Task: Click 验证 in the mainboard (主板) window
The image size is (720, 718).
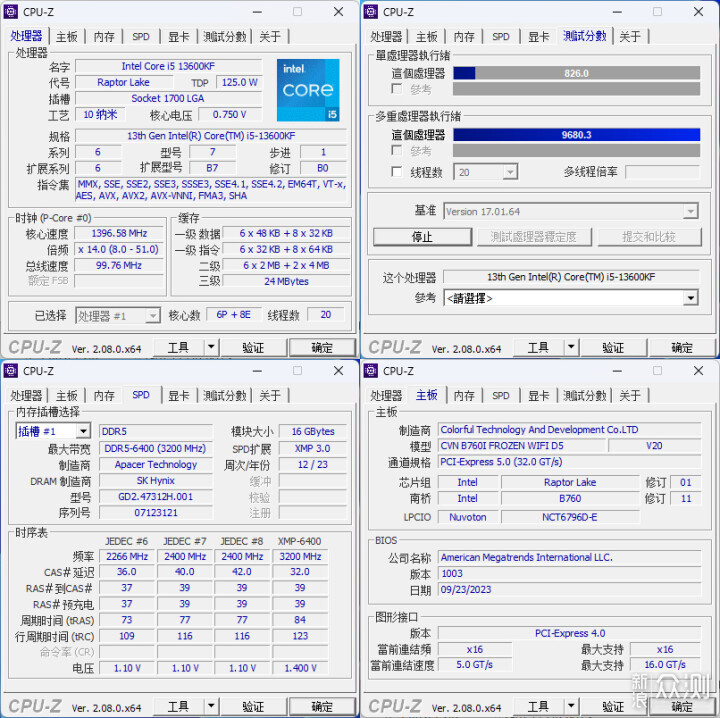Action: pos(613,707)
